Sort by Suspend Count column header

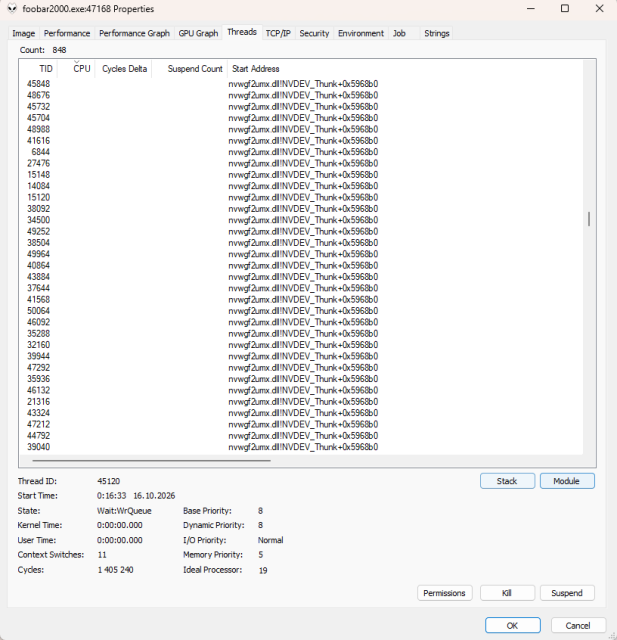[x=189, y=69]
